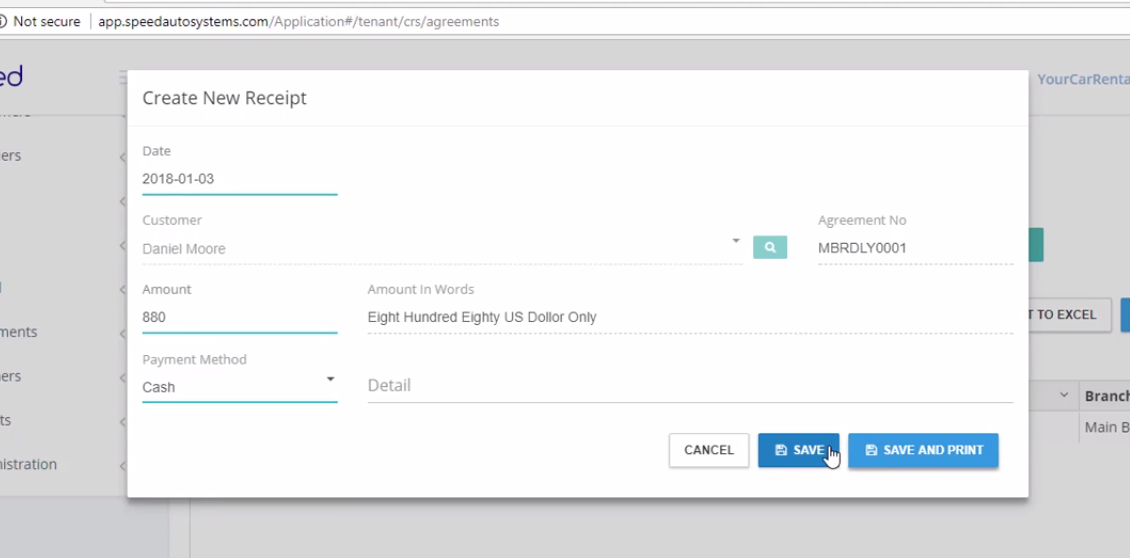Click the Branch column header in background
The height and width of the screenshot is (558, 1130).
click(1106, 396)
